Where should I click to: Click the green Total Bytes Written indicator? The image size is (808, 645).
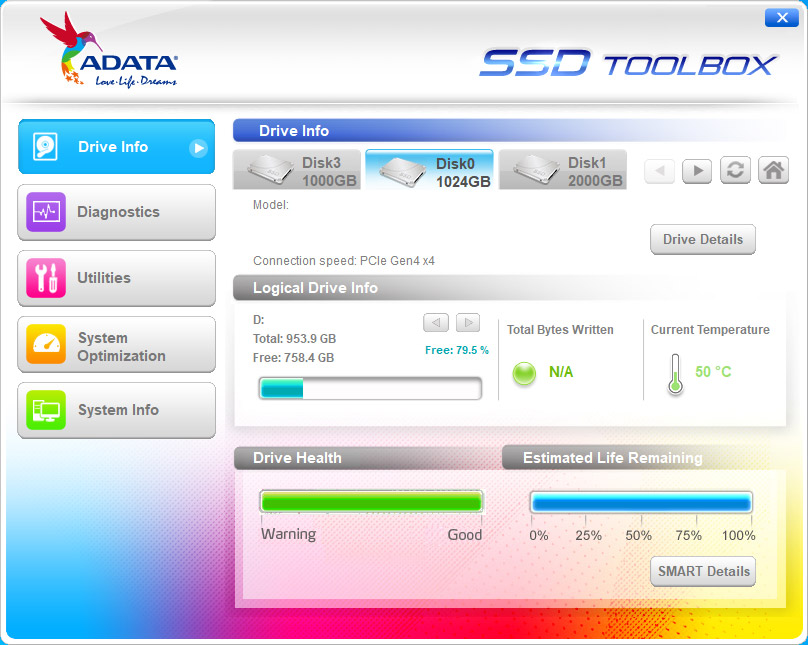point(524,372)
